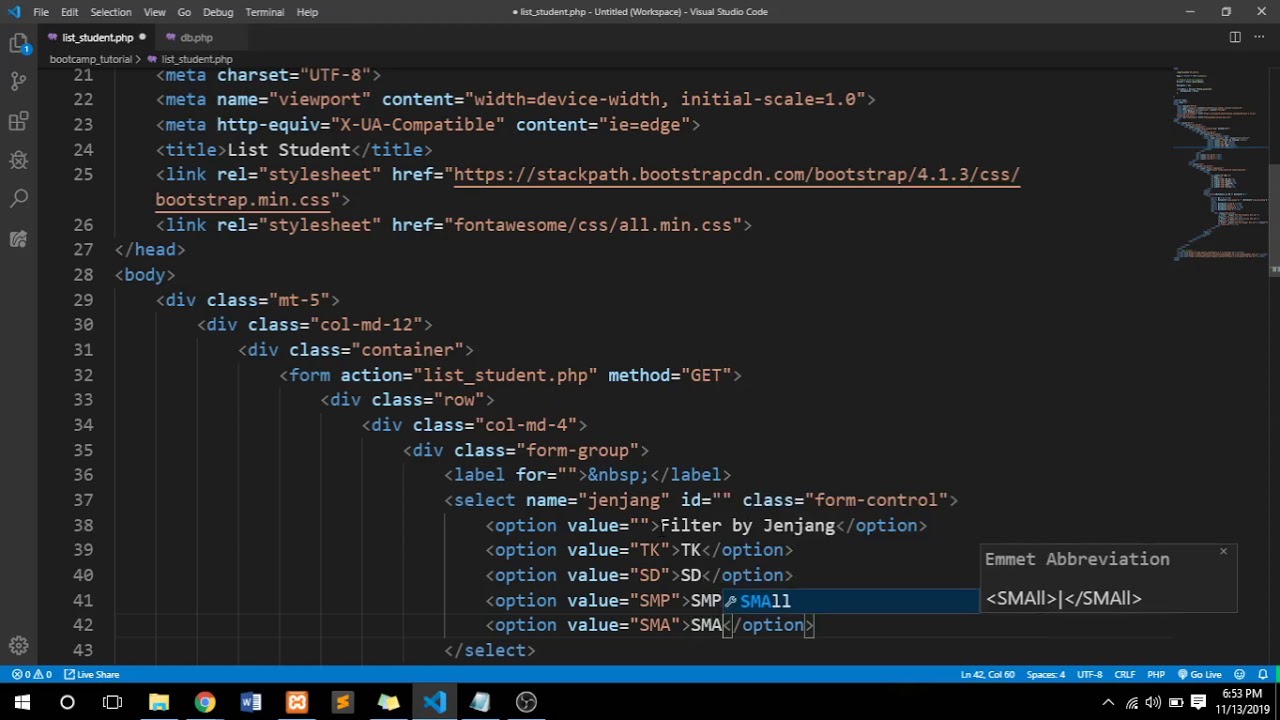Open the Selection menu

click(x=111, y=12)
